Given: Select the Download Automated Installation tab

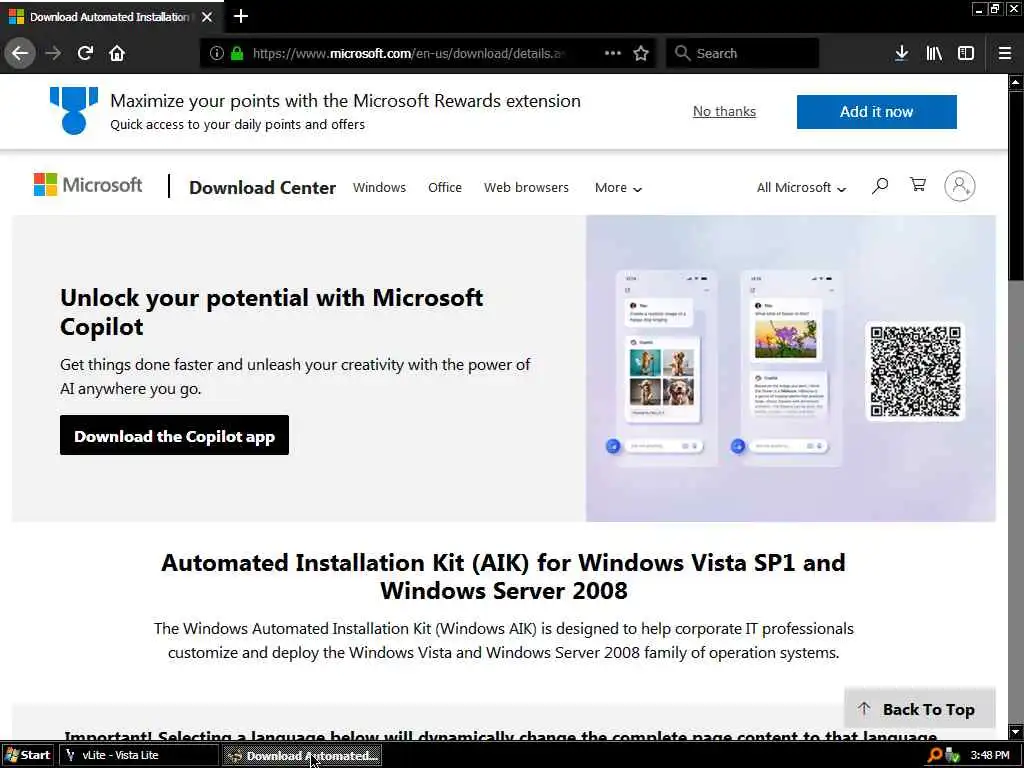Looking at the screenshot, I should point(111,17).
